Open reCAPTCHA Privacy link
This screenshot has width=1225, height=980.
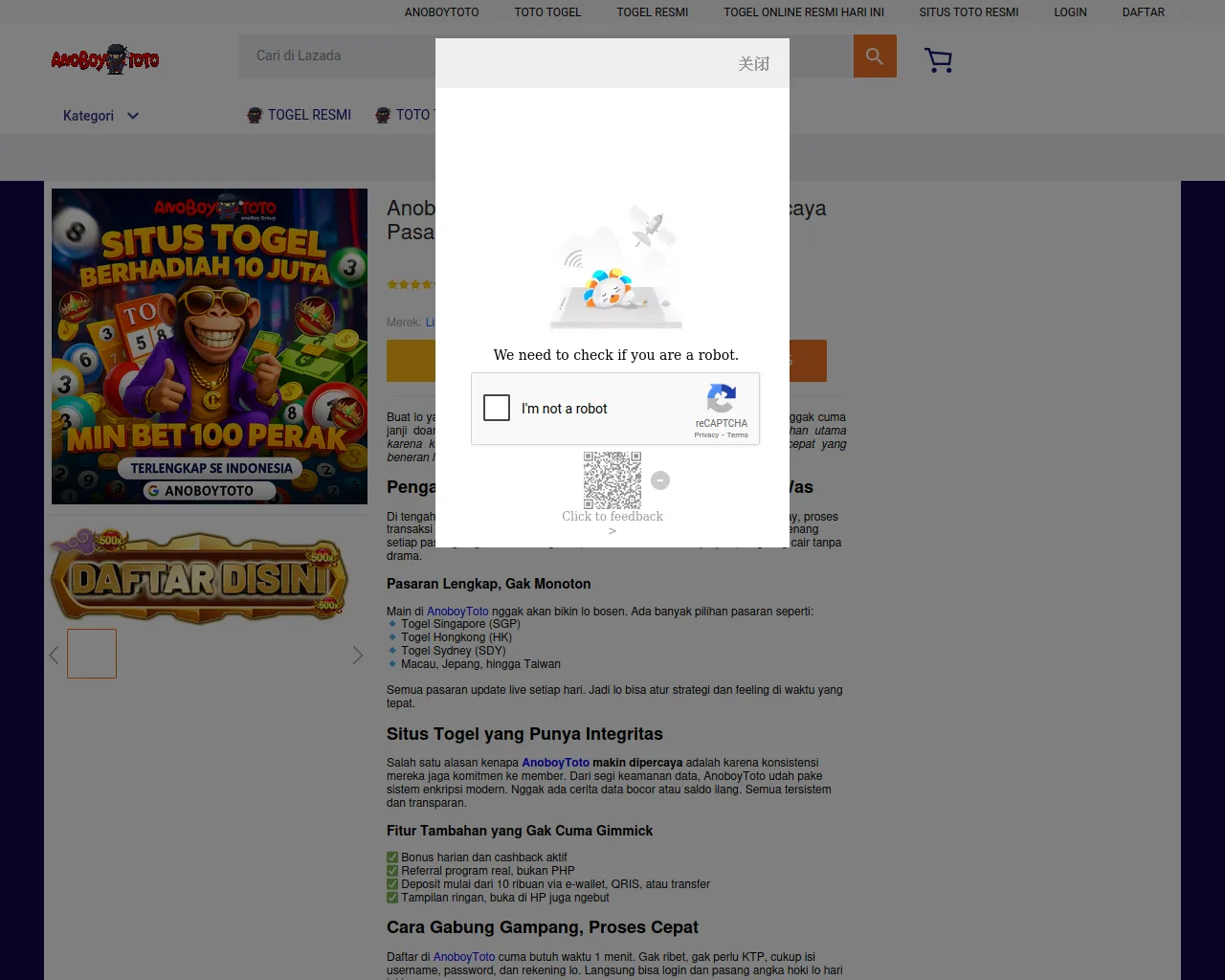[x=706, y=435]
